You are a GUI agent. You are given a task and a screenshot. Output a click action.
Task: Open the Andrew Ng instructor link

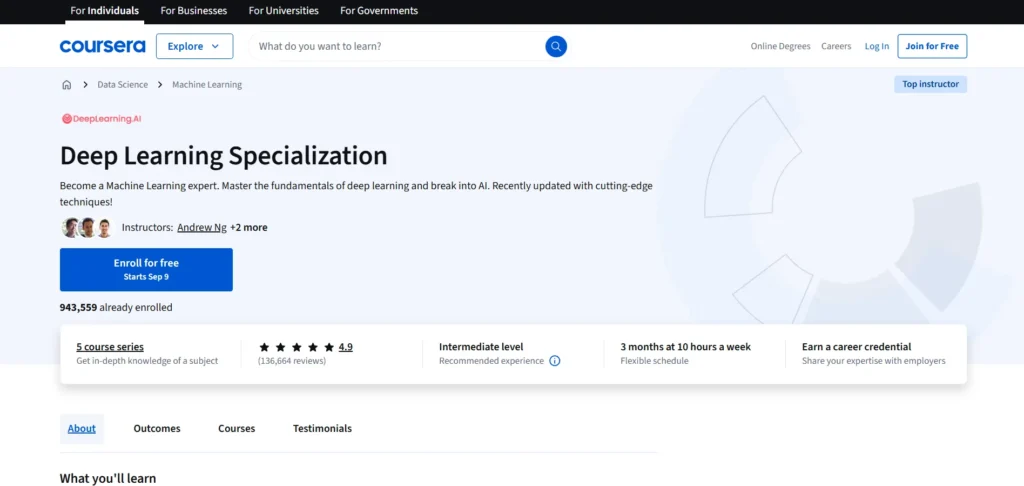pyautogui.click(x=201, y=227)
